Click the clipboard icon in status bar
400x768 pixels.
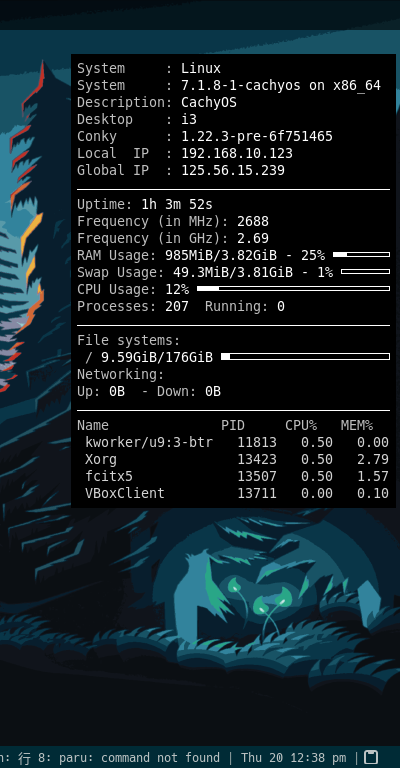[372, 757]
